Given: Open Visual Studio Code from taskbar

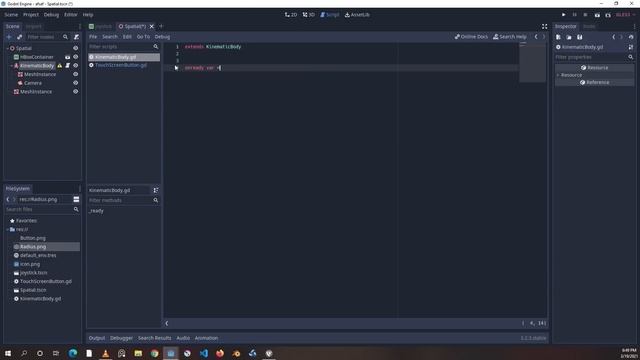Looking at the screenshot, I should click(x=204, y=353).
